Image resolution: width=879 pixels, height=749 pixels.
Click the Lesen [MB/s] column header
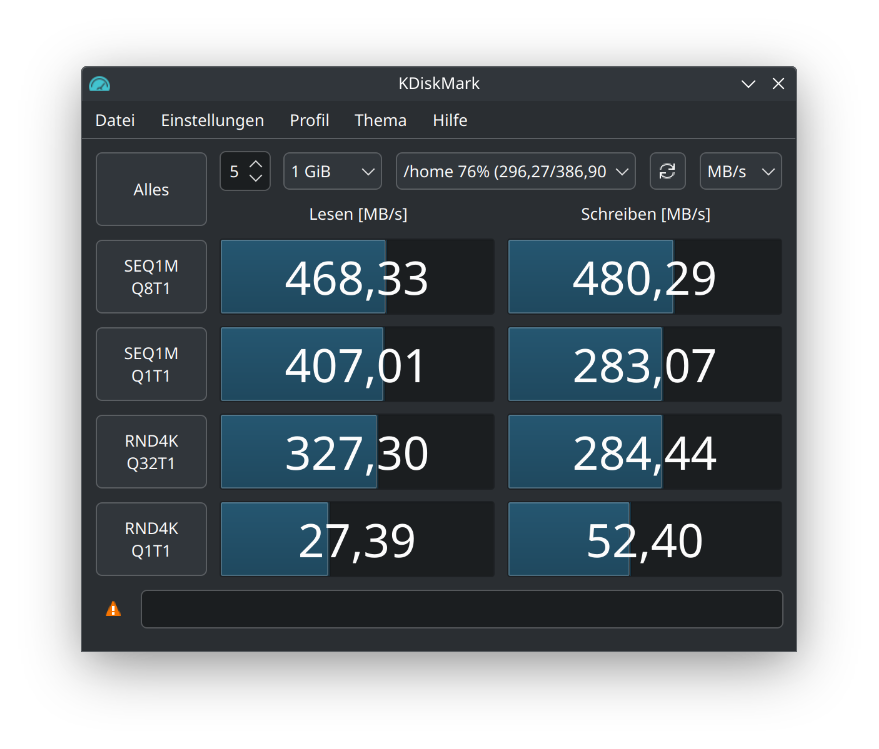[358, 214]
